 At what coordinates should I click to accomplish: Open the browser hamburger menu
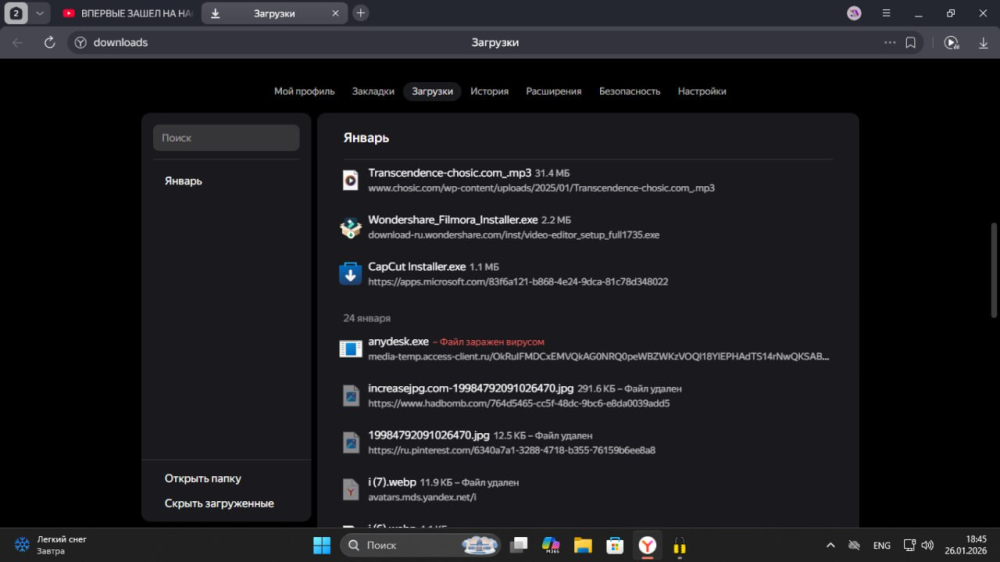coord(886,13)
